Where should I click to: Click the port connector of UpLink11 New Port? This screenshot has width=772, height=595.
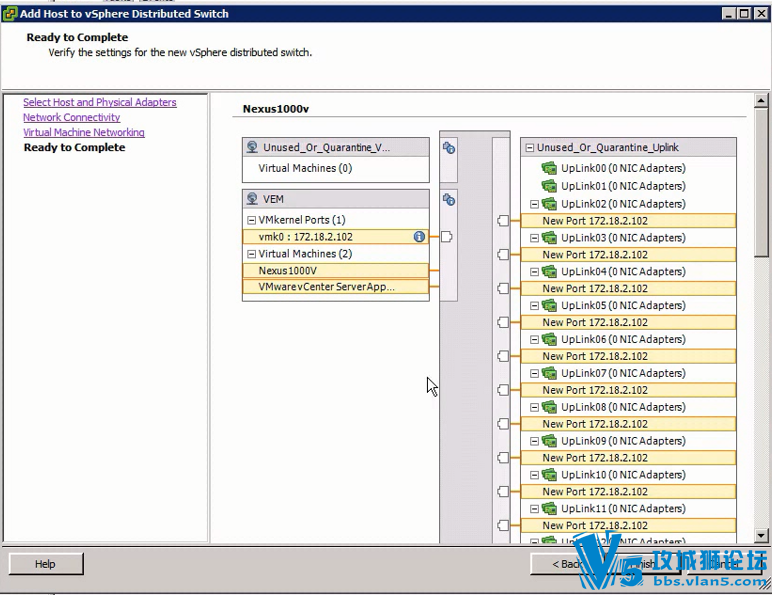[503, 526]
